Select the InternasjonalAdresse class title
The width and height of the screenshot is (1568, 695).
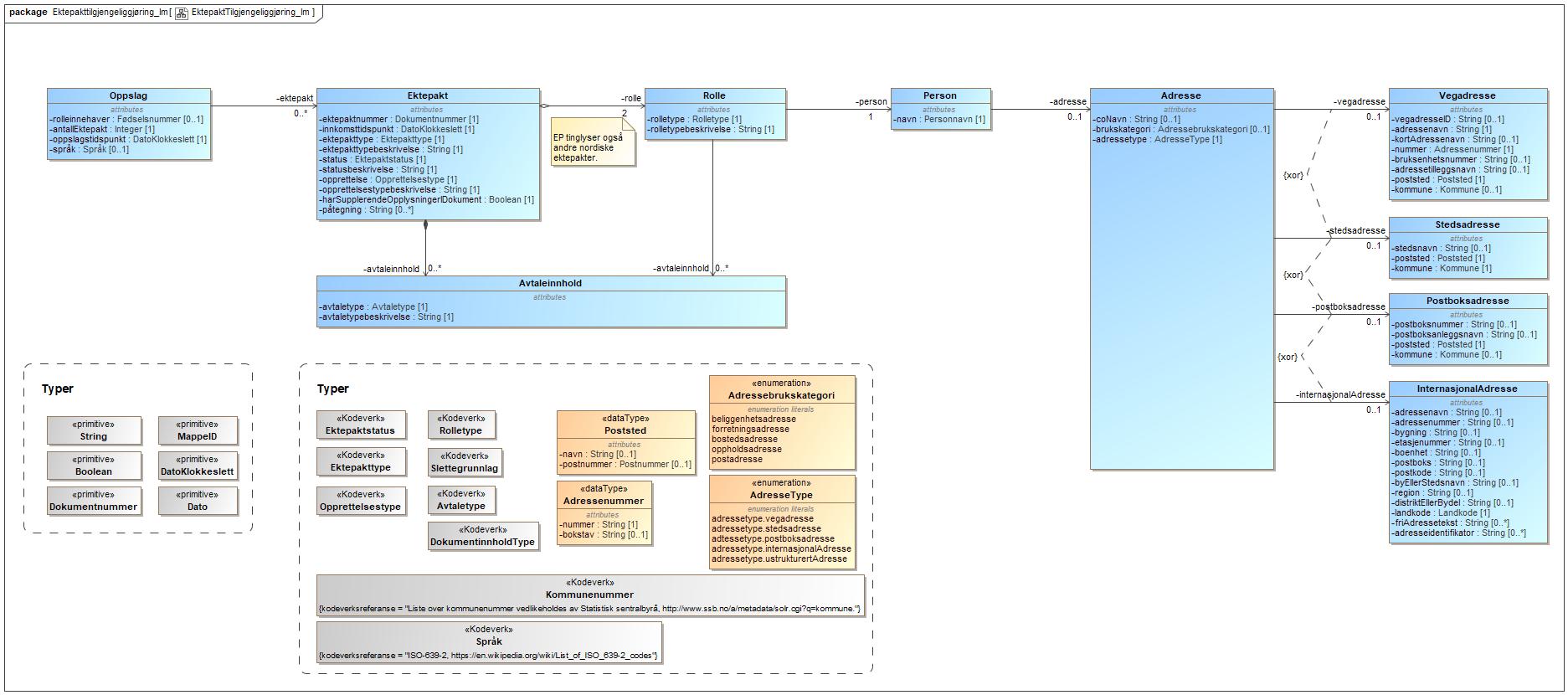click(1468, 389)
